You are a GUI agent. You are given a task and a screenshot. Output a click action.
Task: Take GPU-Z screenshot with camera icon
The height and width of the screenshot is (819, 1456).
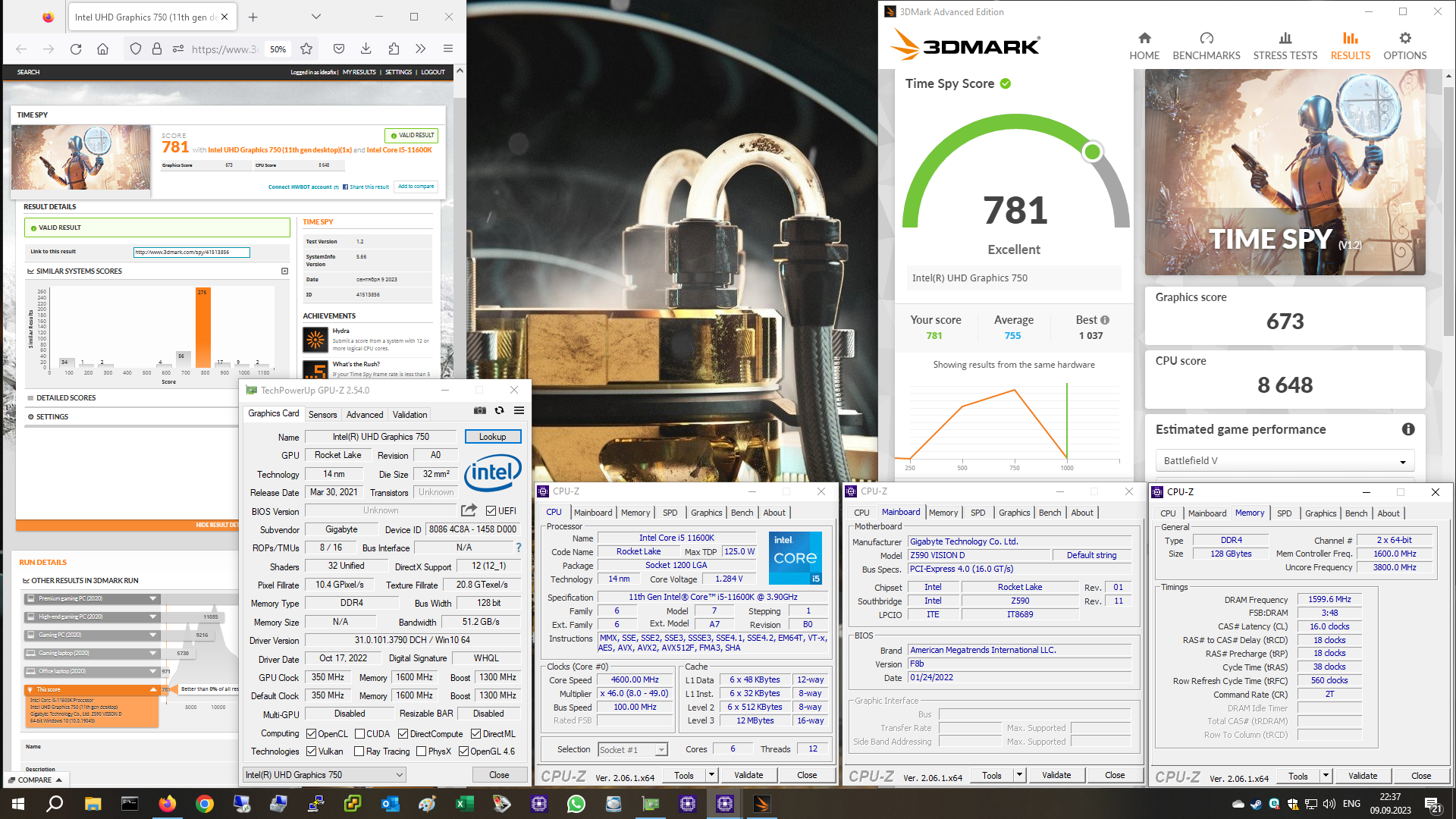click(480, 410)
